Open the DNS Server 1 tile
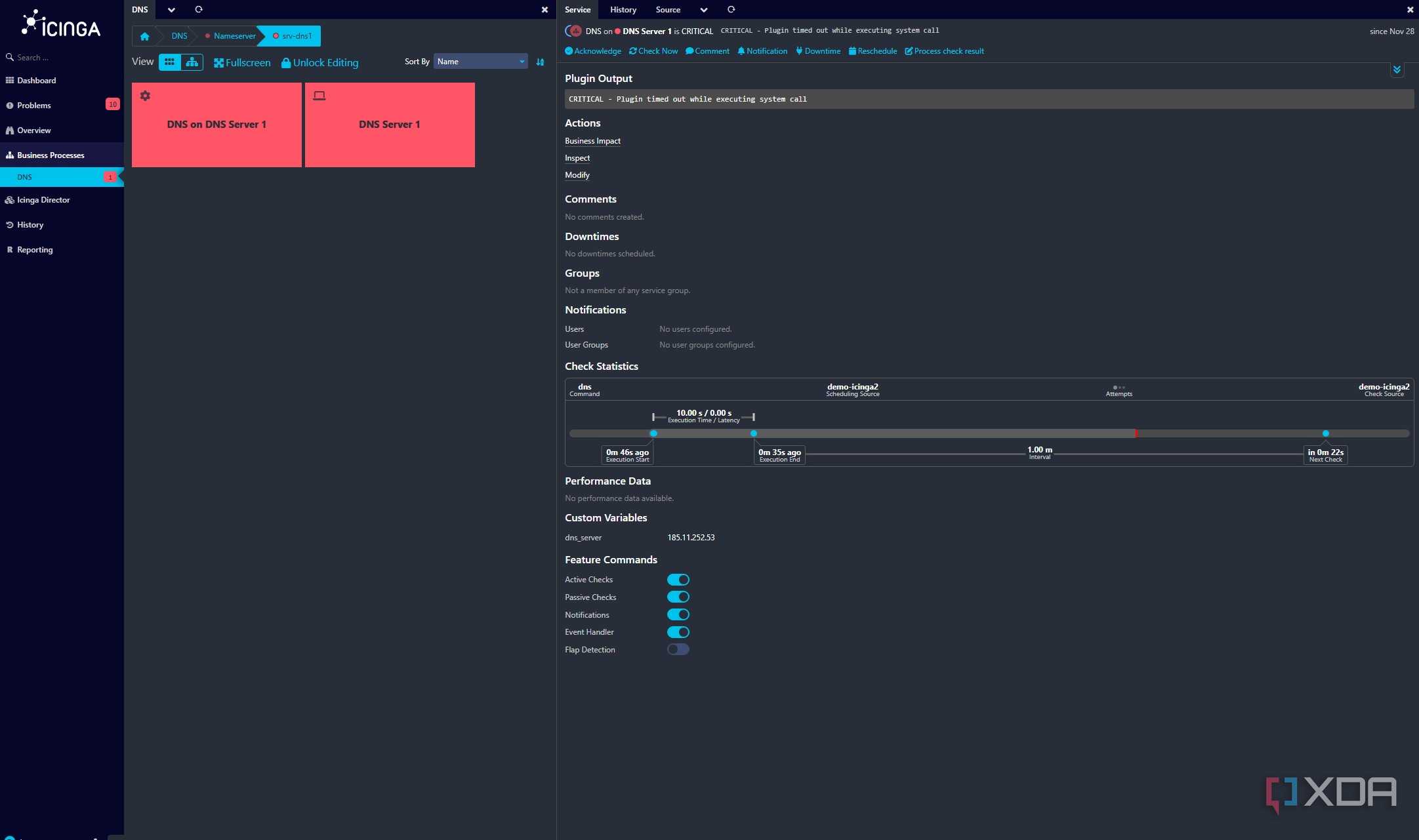 pyautogui.click(x=390, y=125)
